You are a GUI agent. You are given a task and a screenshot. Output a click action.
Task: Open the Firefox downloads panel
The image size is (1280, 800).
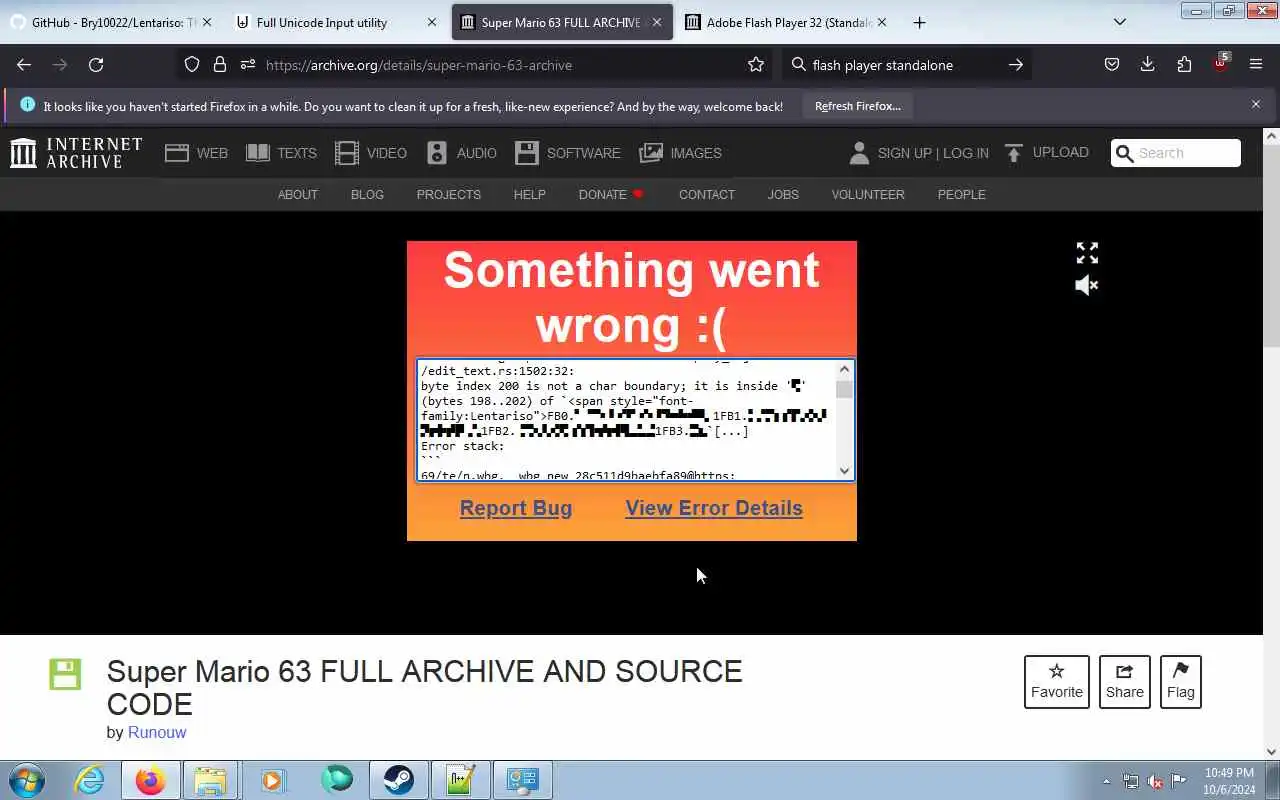tap(1148, 65)
